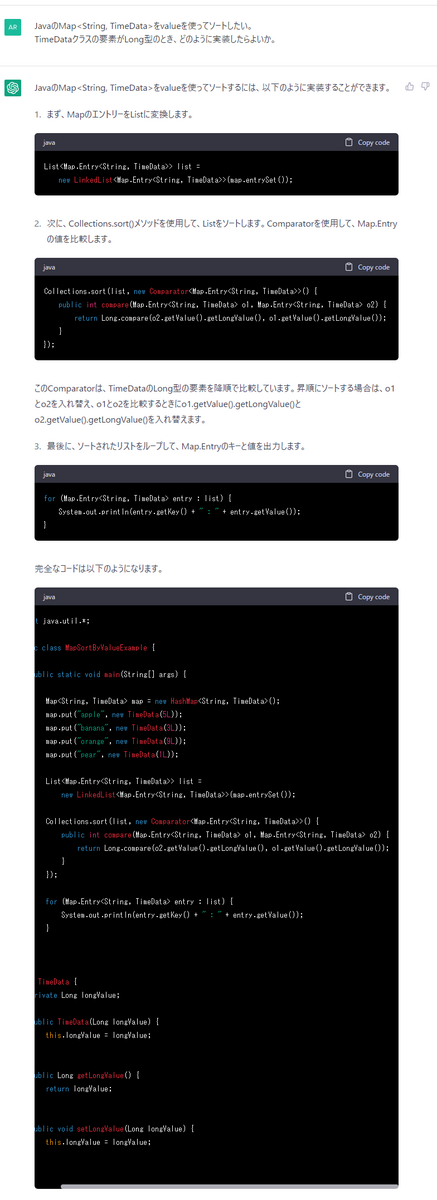Click the AR user avatar
This screenshot has width=437, height=1200.
tap(12, 27)
